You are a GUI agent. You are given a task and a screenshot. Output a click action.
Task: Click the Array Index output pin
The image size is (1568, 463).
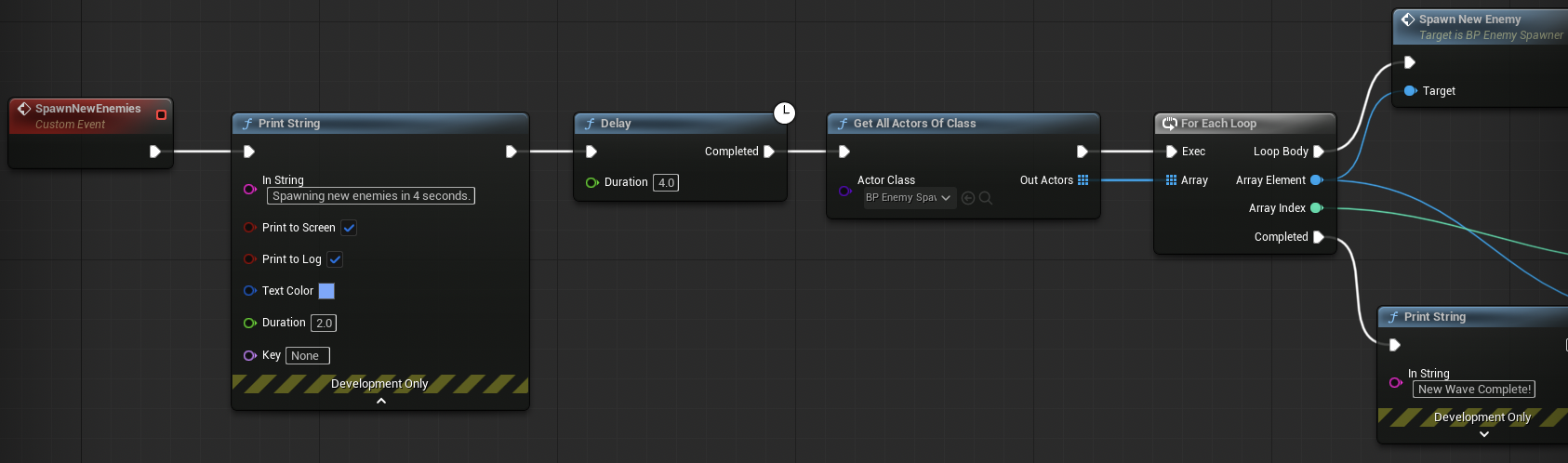[x=1317, y=208]
